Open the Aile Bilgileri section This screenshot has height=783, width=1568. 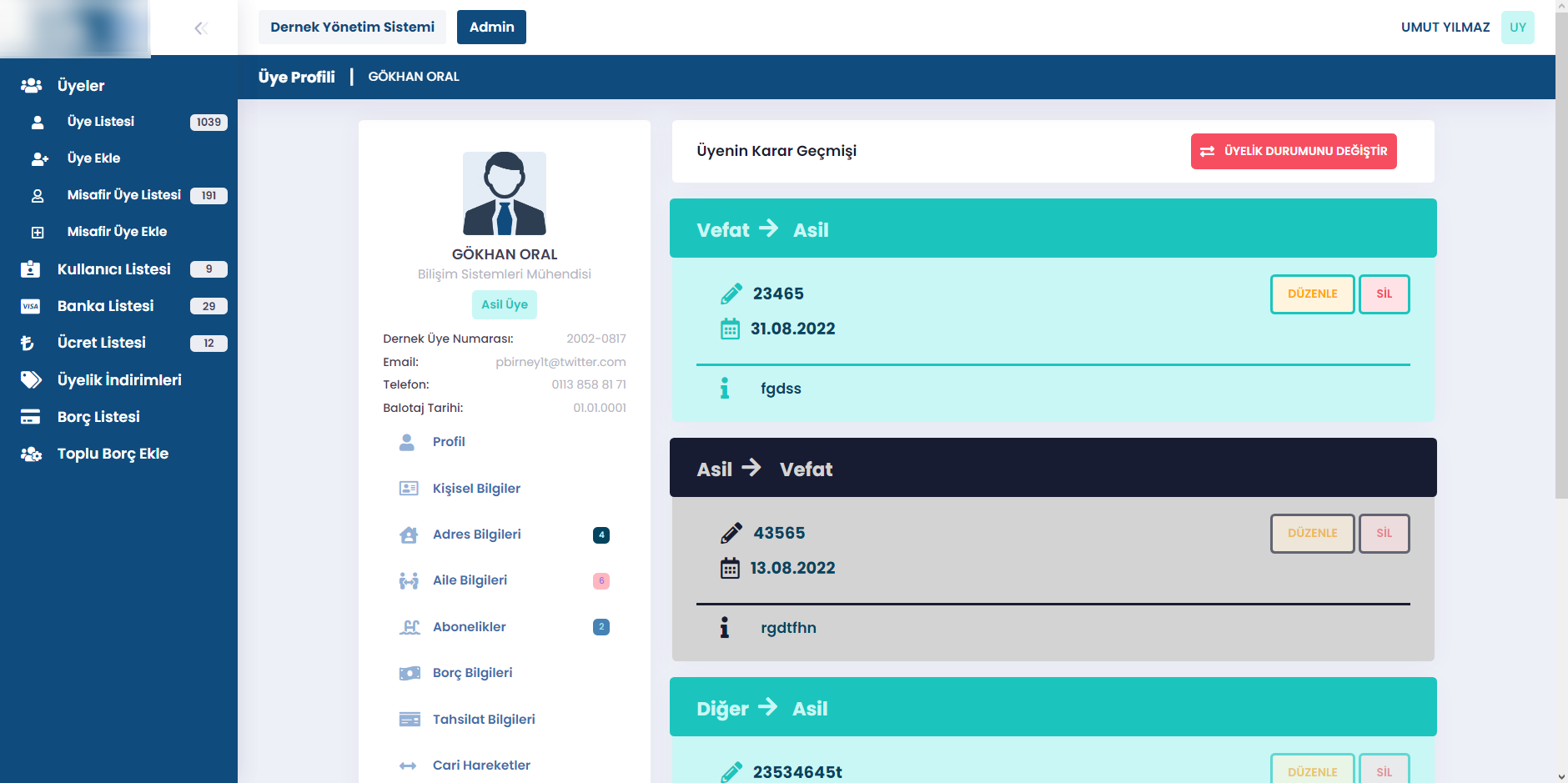pyautogui.click(x=470, y=580)
